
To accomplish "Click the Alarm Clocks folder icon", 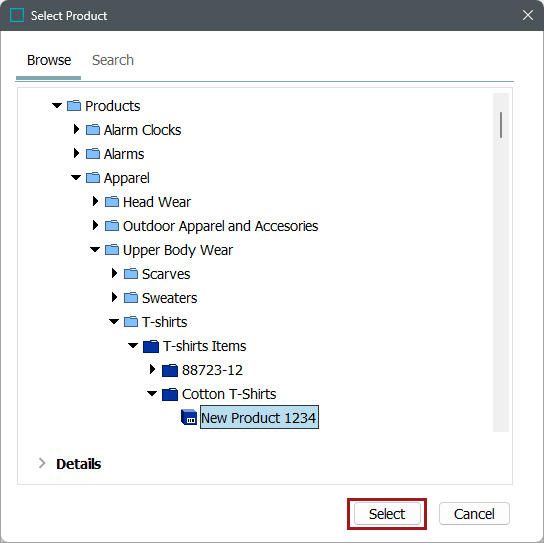I will pos(93,130).
